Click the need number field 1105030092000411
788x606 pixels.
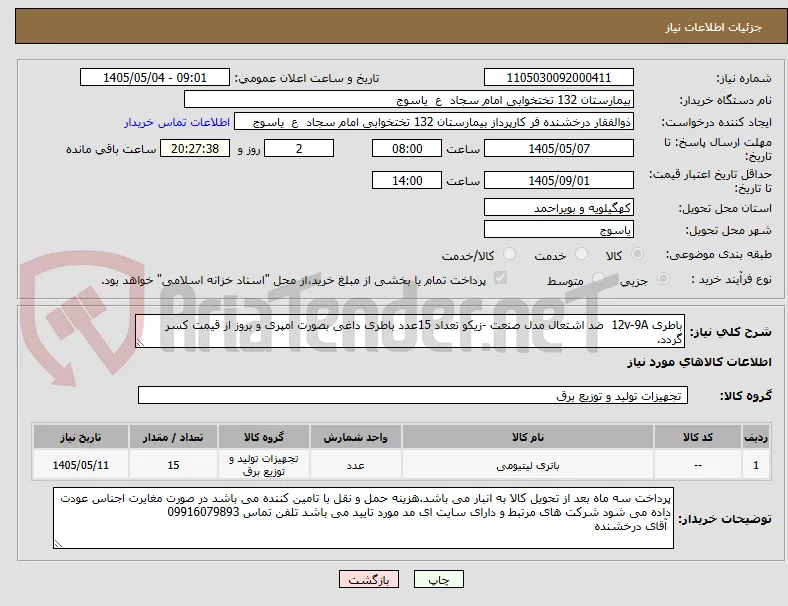click(558, 77)
